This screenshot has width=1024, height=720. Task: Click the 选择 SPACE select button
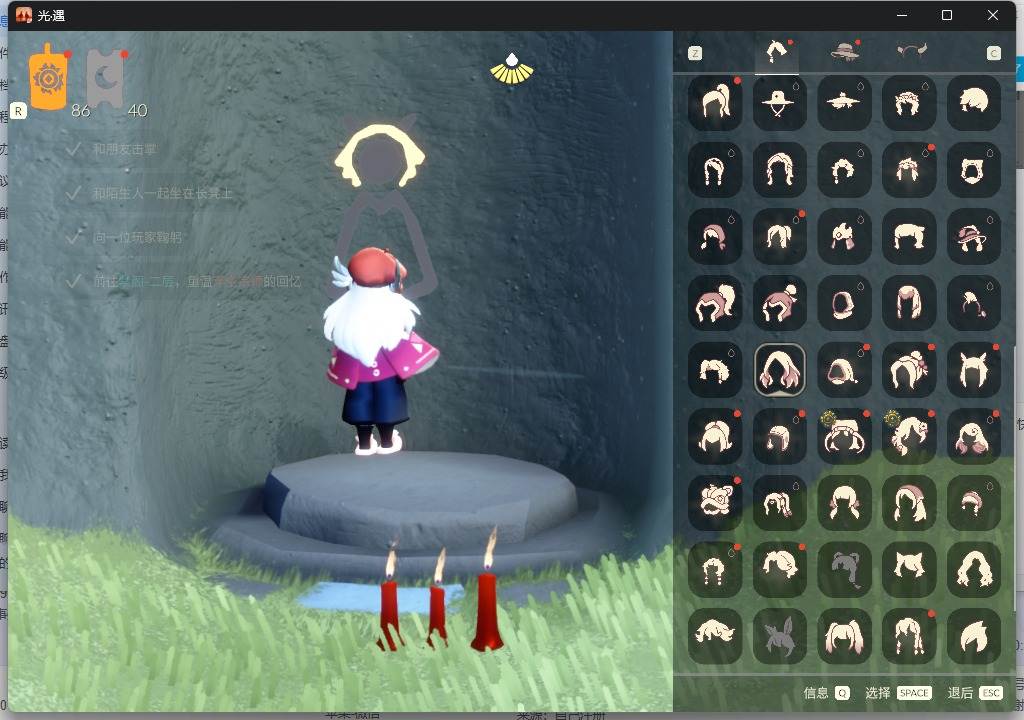tap(898, 693)
